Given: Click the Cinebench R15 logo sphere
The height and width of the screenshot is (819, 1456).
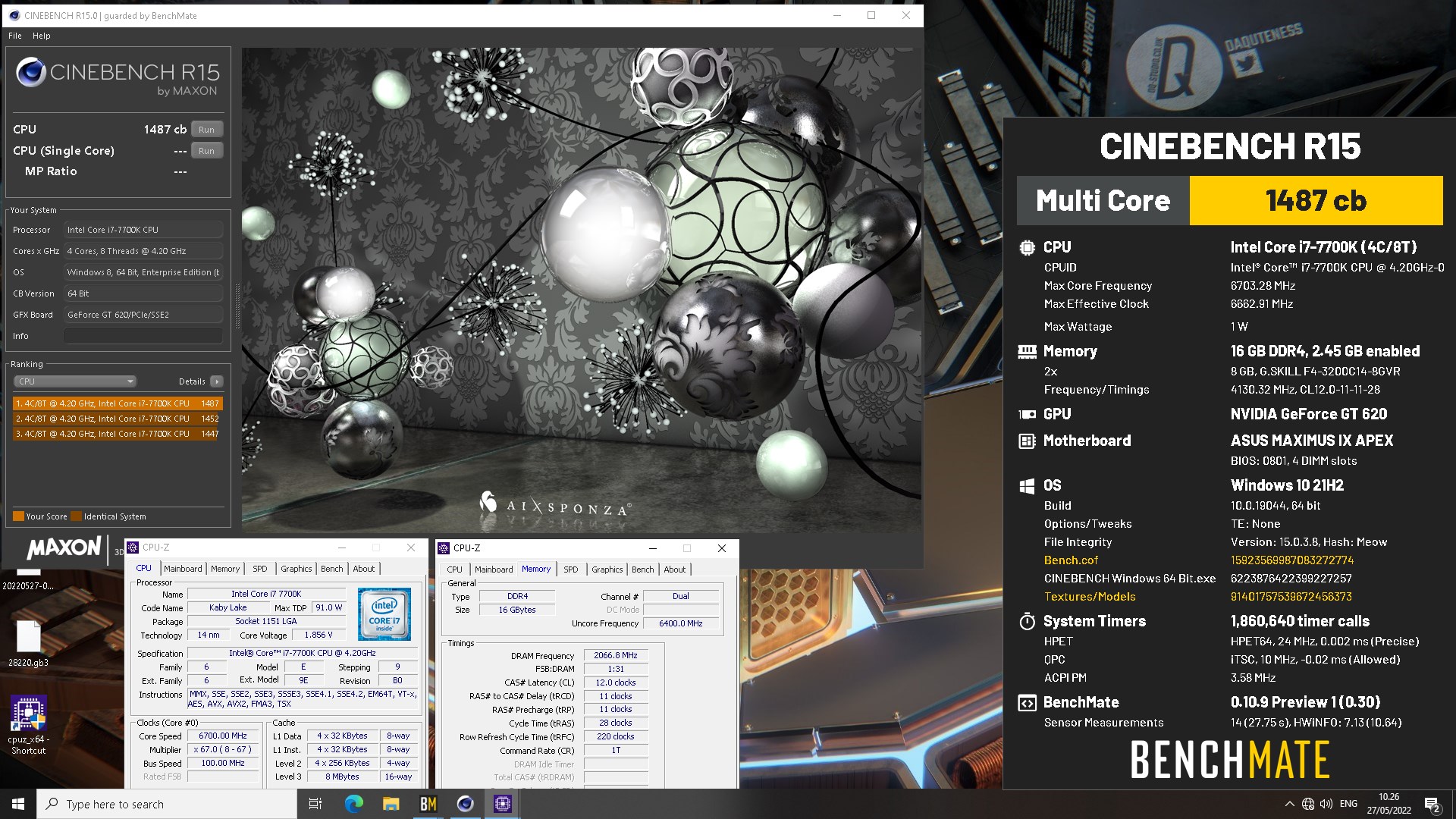Looking at the screenshot, I should (x=31, y=72).
